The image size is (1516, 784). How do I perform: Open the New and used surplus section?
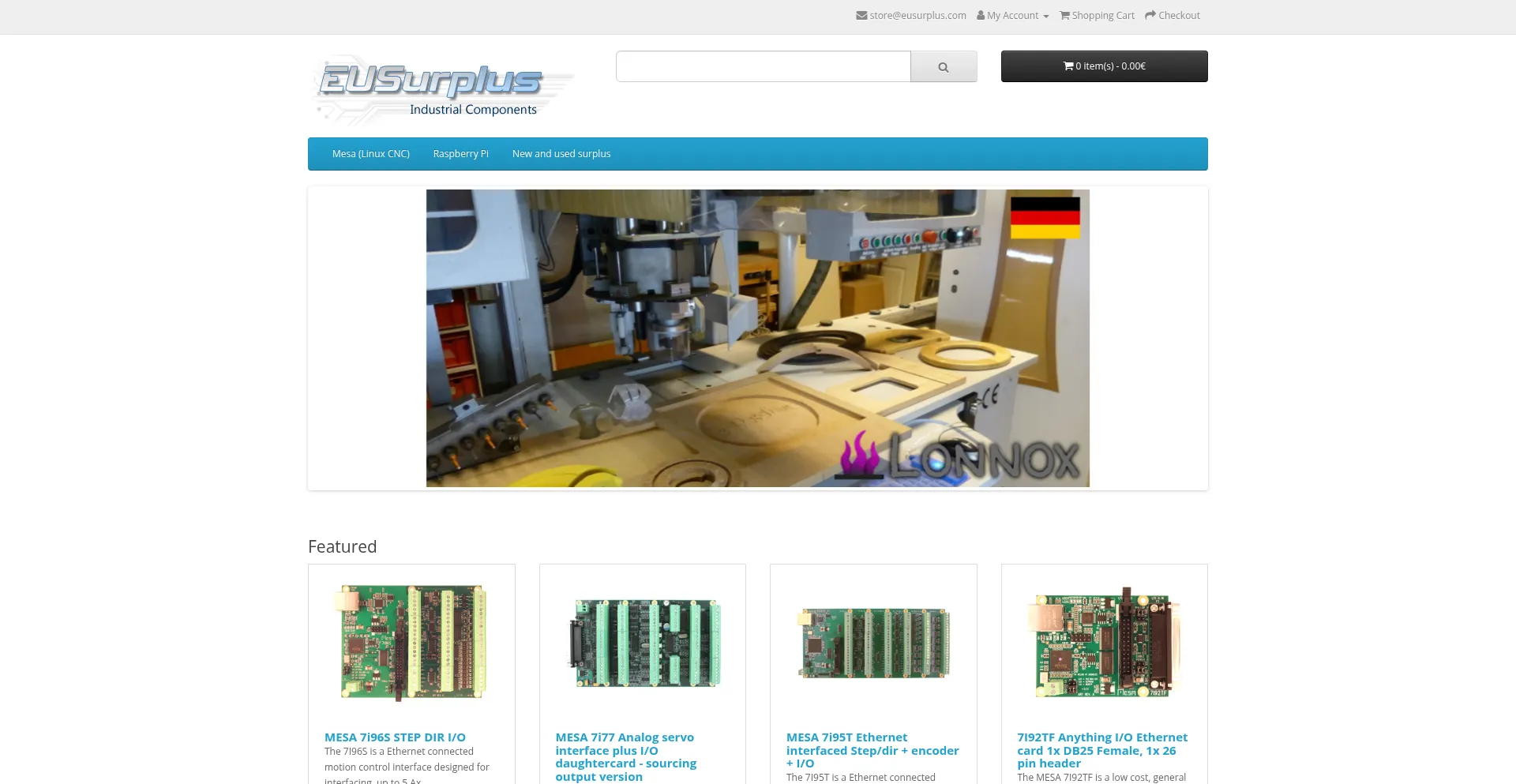[x=561, y=153]
